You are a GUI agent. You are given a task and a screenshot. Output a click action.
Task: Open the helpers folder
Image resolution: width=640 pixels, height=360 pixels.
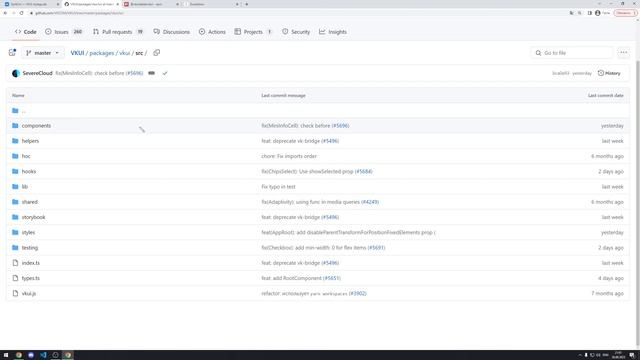[30, 141]
